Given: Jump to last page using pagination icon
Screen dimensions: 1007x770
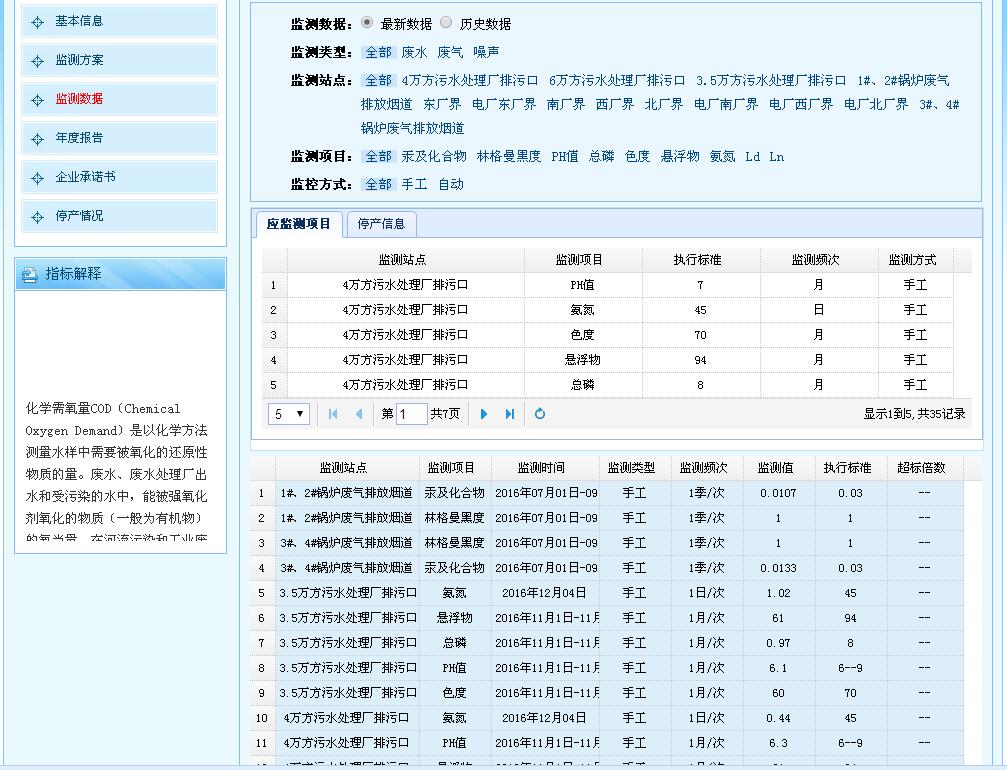Looking at the screenshot, I should [510, 413].
